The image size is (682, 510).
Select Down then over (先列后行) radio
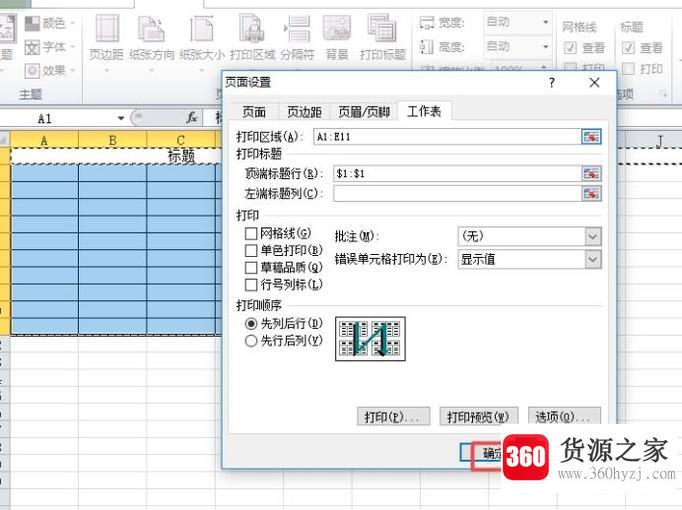251,324
